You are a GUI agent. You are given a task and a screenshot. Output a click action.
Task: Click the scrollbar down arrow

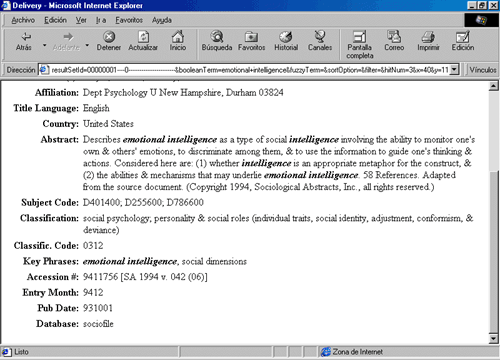click(x=493, y=339)
